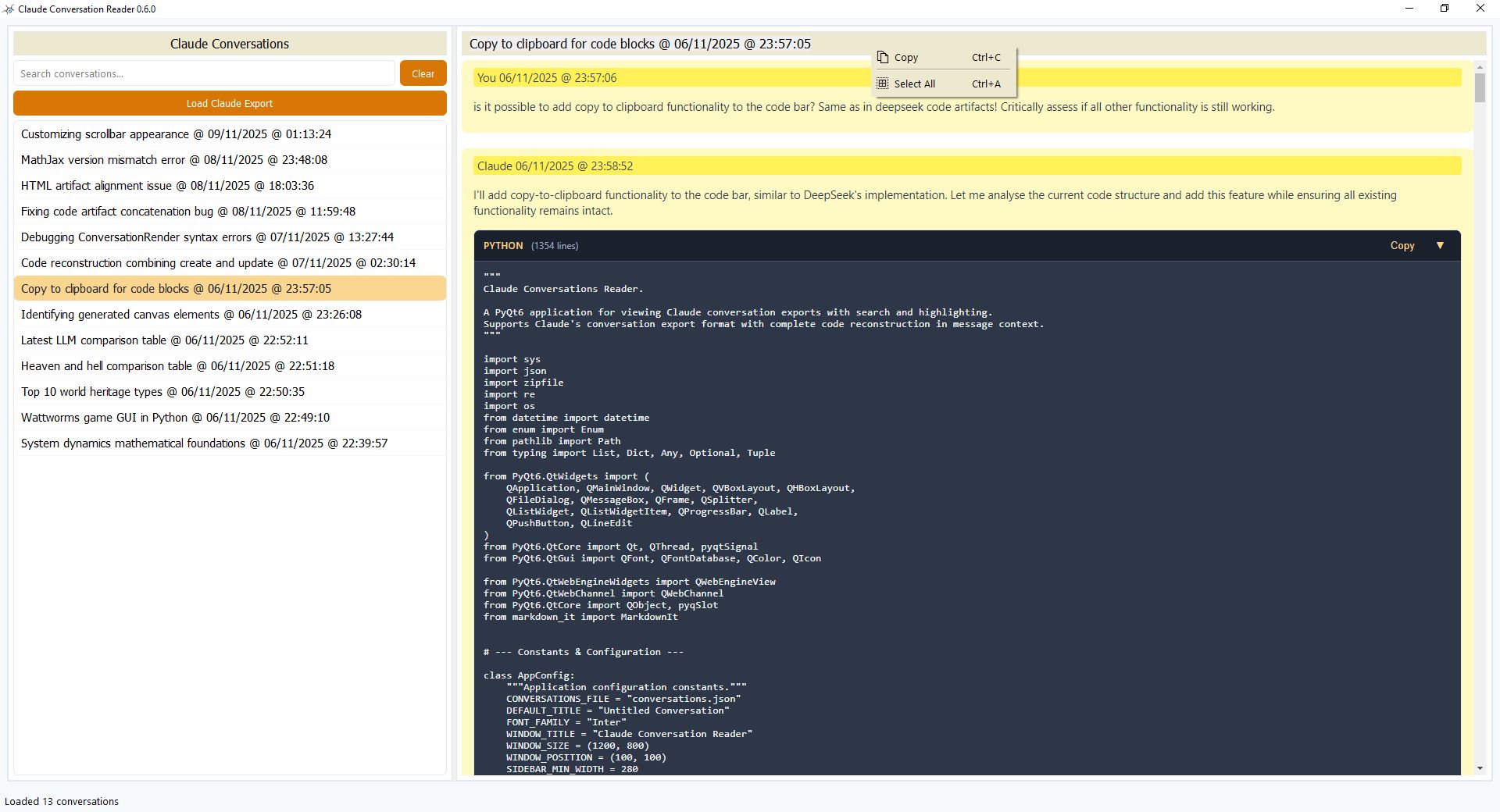Screen dimensions: 1500x812
Task: Collapse the Python code block with its arrow
Action: click(x=1441, y=245)
